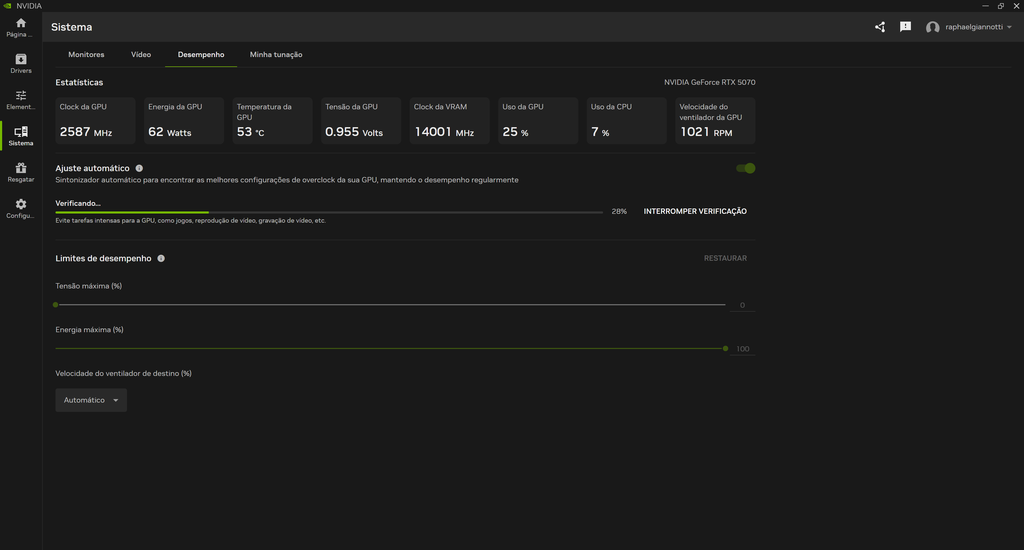The width and height of the screenshot is (1024, 550).
Task: Click the Tensão máxima value field
Action: pos(742,305)
